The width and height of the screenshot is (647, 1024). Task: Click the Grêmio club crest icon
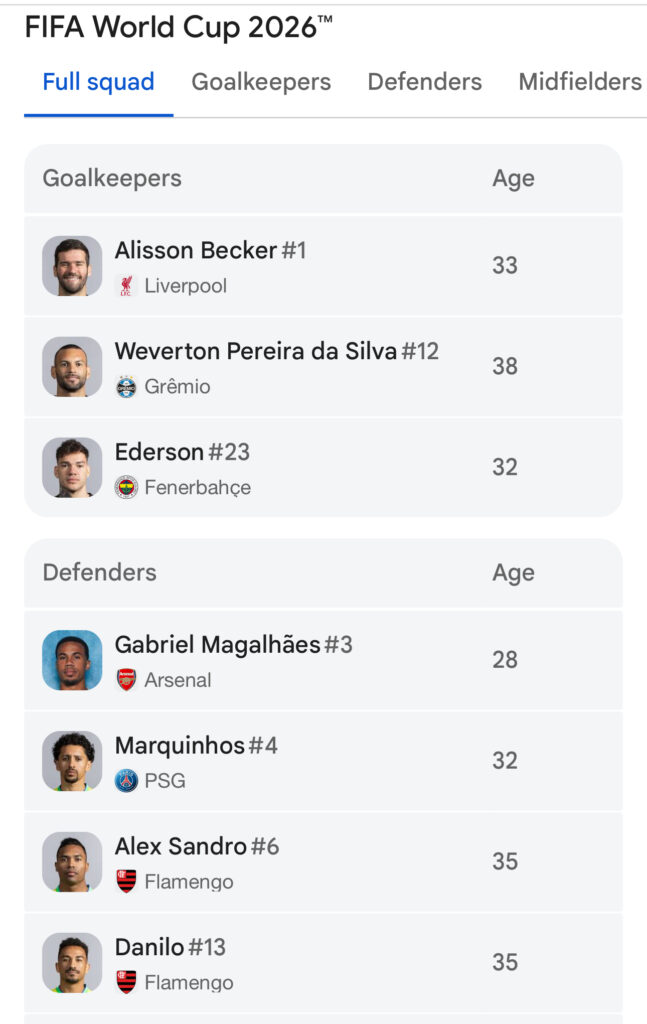(126, 387)
